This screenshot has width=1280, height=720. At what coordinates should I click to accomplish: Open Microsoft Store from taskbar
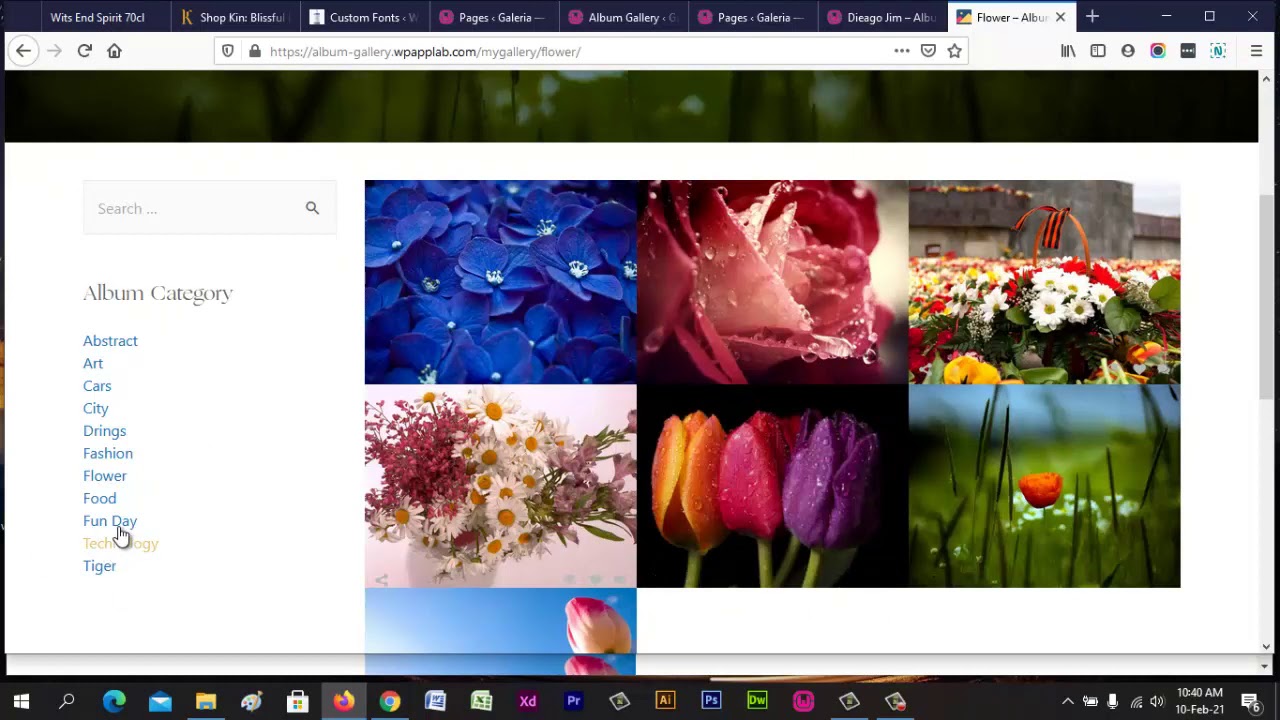(298, 701)
